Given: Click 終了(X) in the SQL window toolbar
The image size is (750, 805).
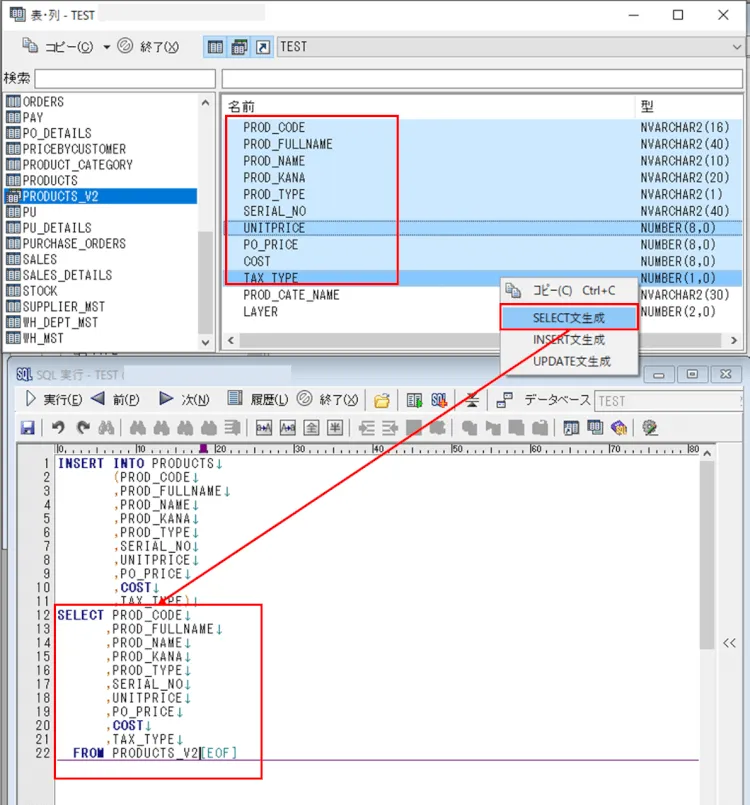Looking at the screenshot, I should tap(328, 399).
